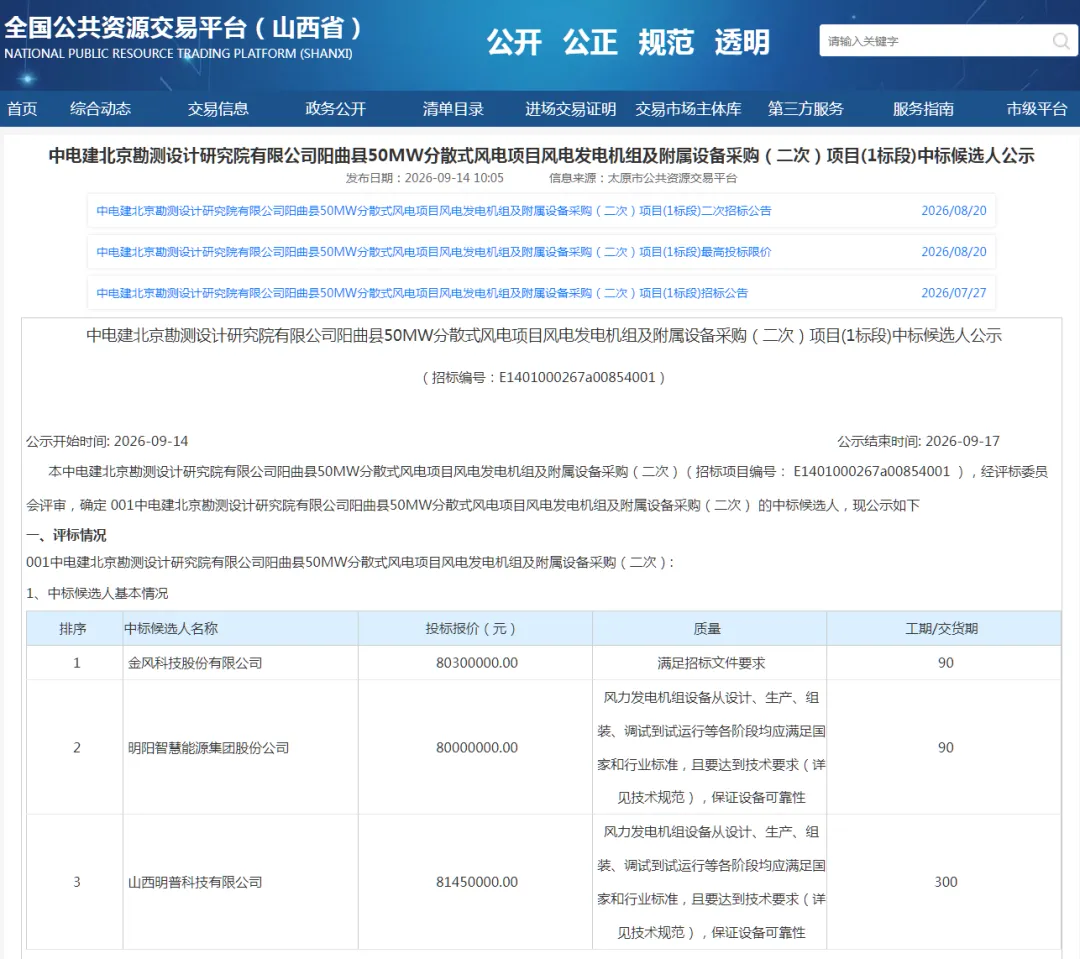
Task: Click the 山西明普科技有限公司 candidate cell
Action: 240,882
